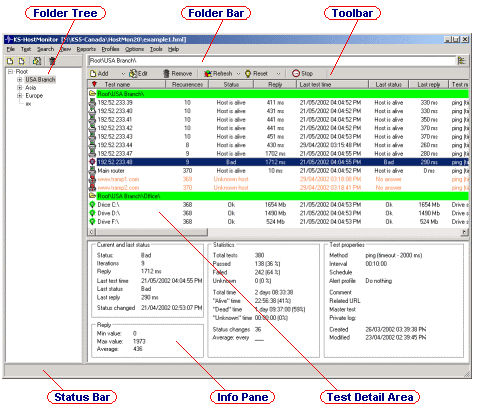Click the 1702 ms reply value
This screenshot has height=410, width=480.
tap(276, 153)
